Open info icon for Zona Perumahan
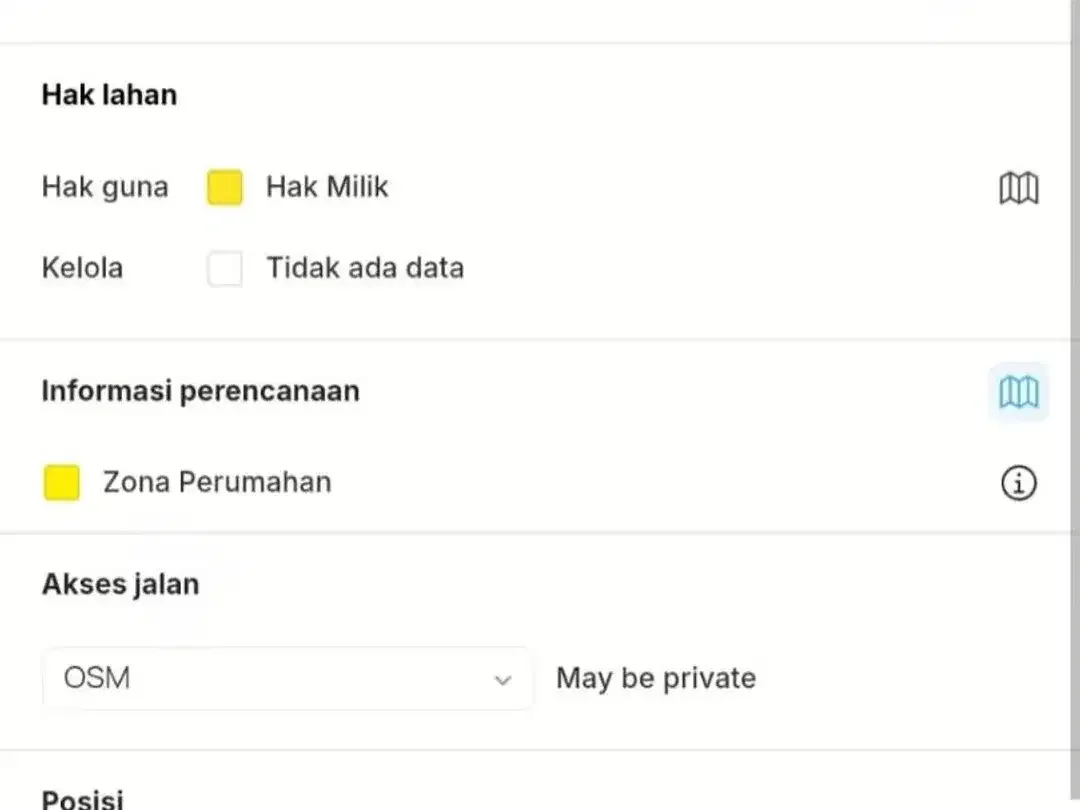The width and height of the screenshot is (1080, 810). point(1019,483)
